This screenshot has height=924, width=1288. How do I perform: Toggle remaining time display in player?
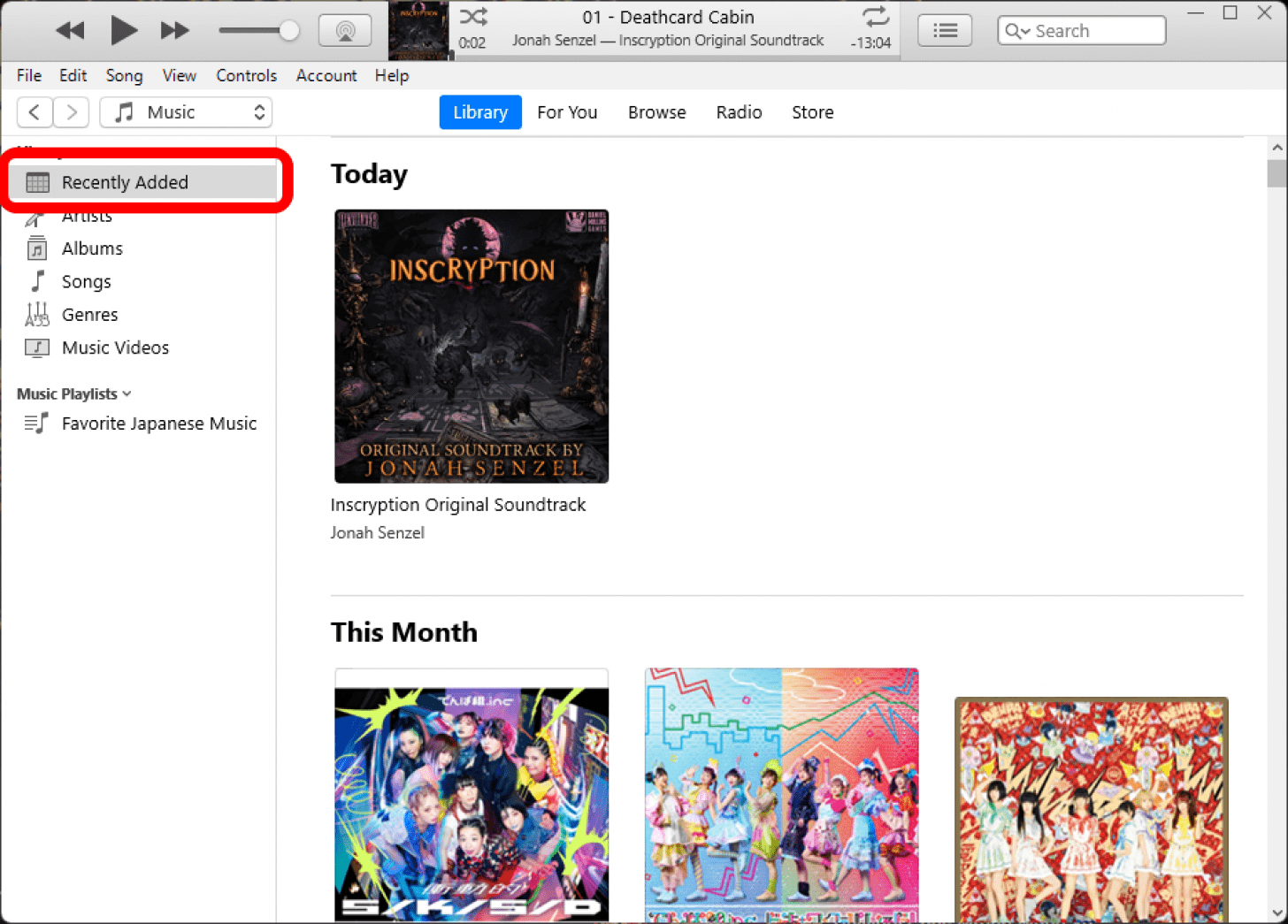[870, 43]
